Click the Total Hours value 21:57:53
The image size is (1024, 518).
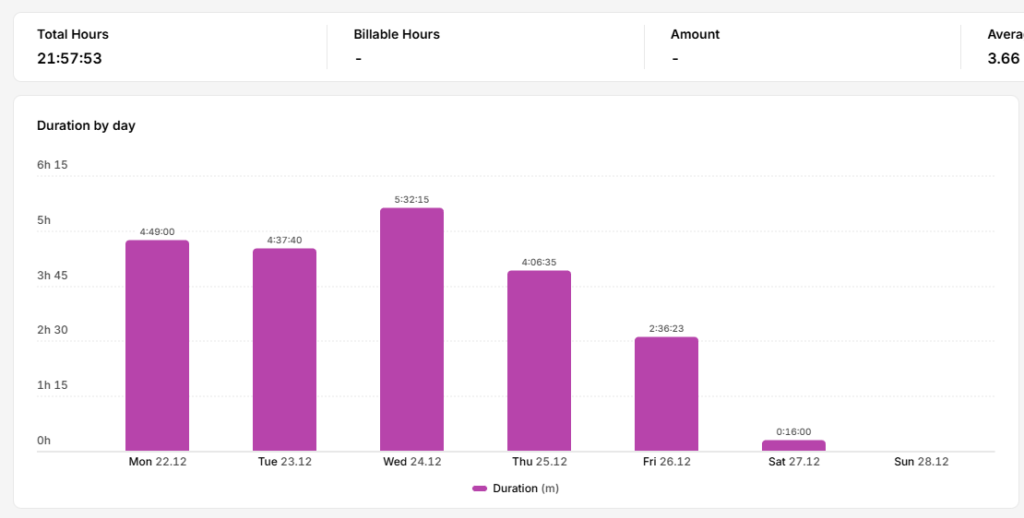69,58
